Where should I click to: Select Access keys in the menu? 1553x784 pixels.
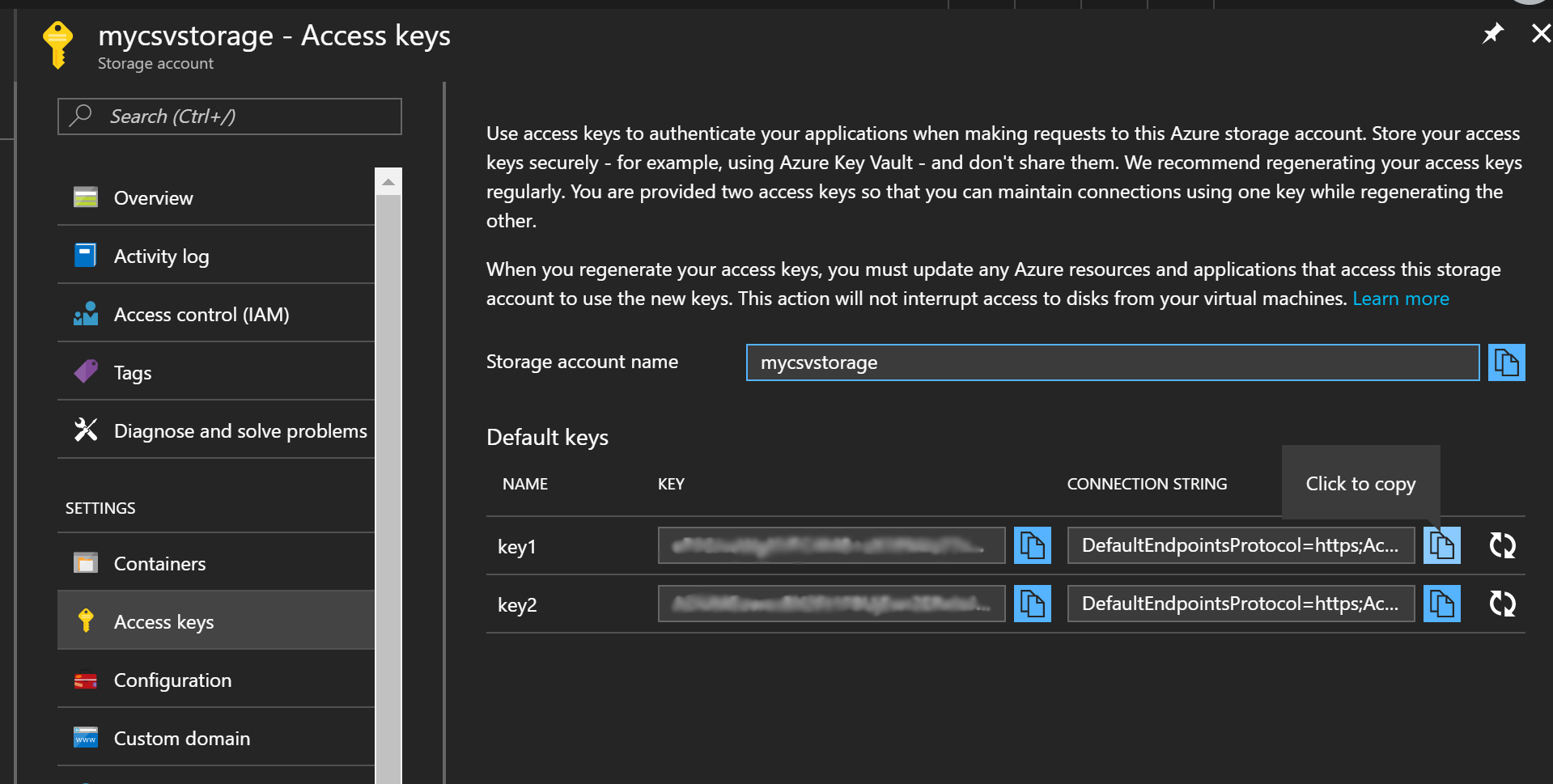(x=216, y=621)
